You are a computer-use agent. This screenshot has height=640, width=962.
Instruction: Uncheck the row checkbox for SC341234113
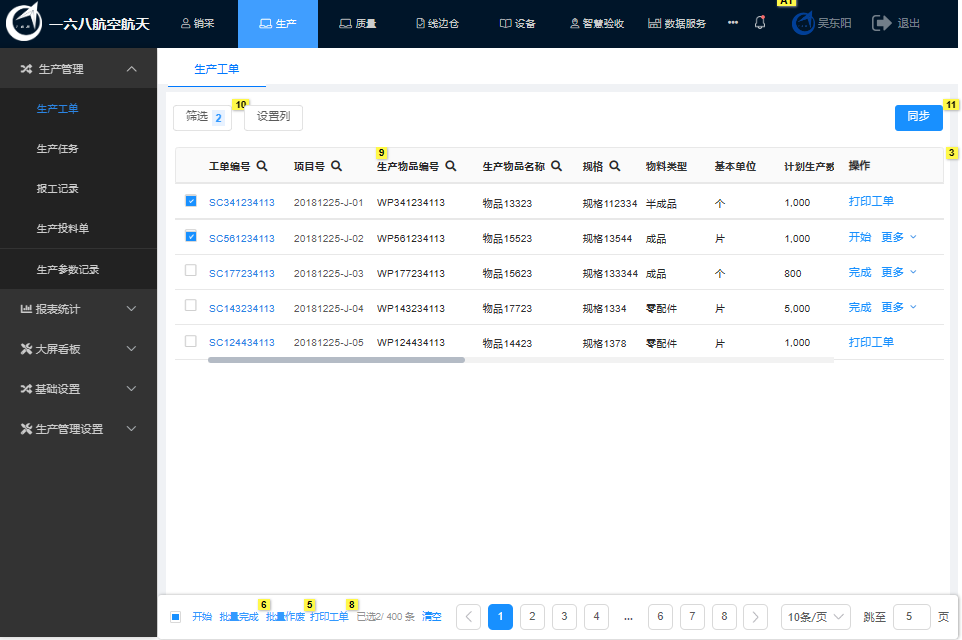191,201
